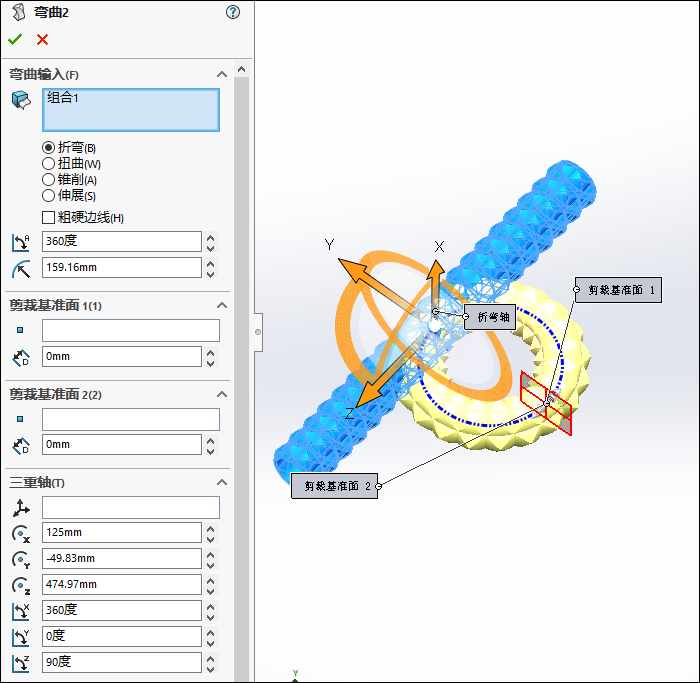Image resolution: width=700 pixels, height=683 pixels.
Task: Select the 伸展(S) stretching radio option
Action: (48, 196)
